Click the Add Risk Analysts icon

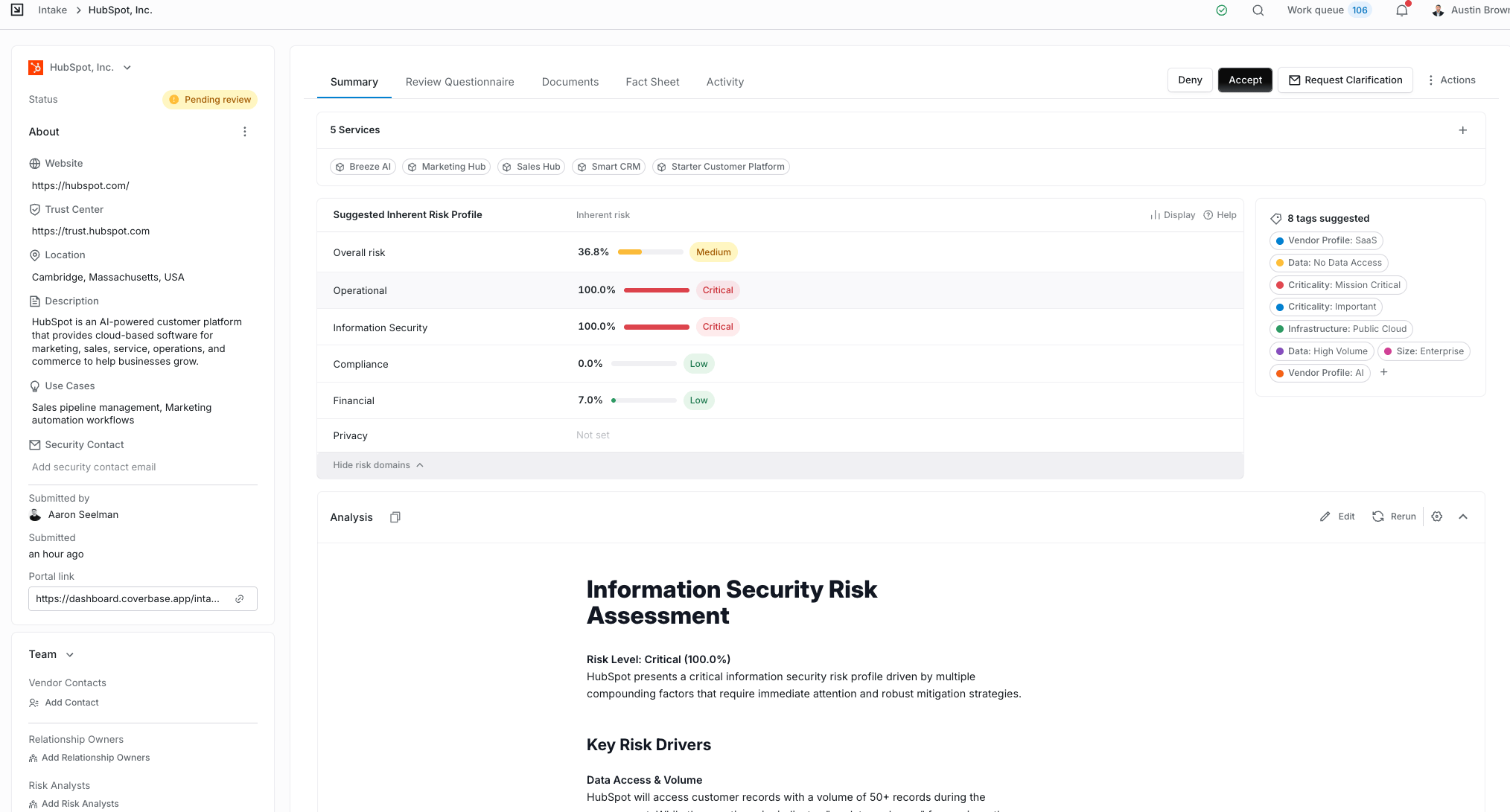[33, 805]
